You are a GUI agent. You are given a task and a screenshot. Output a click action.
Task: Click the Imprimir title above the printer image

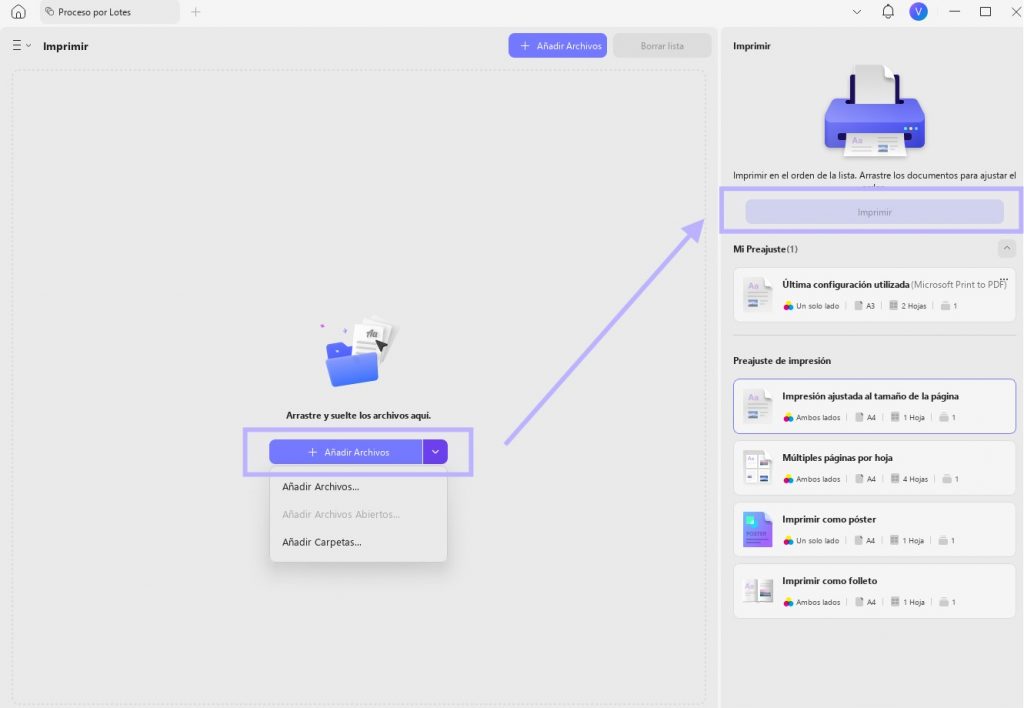[752, 46]
